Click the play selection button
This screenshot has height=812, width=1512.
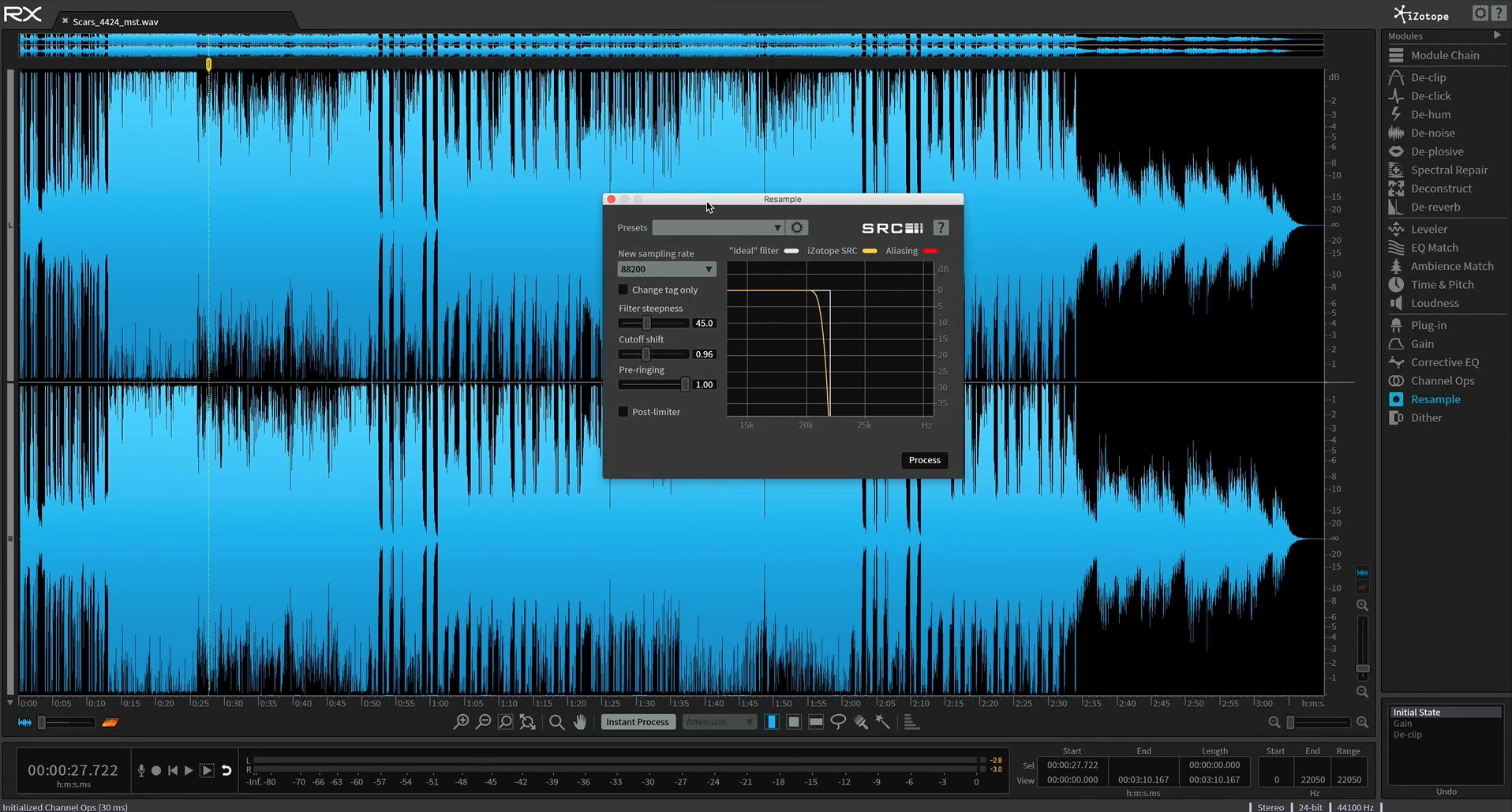click(x=207, y=771)
